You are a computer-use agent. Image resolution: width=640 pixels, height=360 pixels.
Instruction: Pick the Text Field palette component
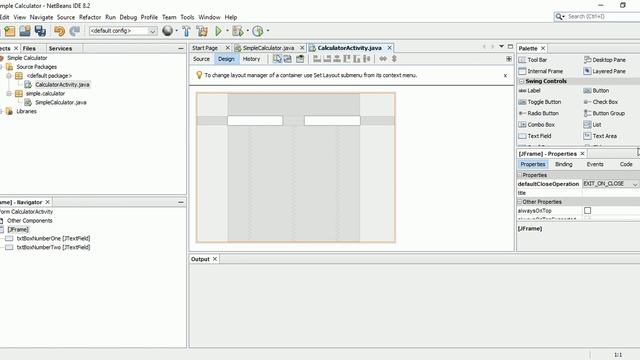click(535, 136)
